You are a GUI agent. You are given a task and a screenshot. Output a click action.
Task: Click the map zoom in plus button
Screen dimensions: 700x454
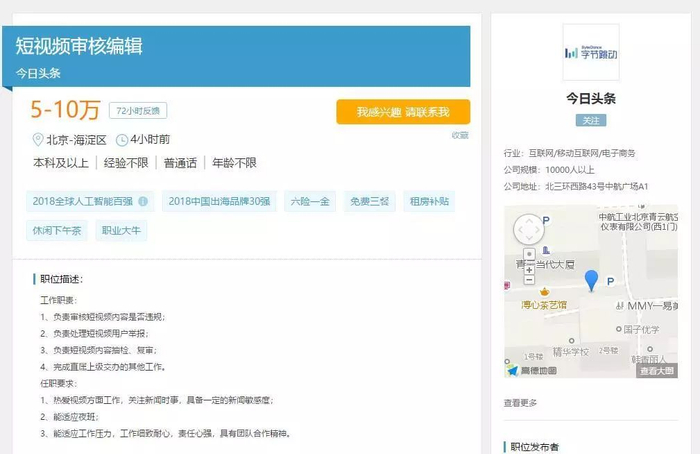[529, 270]
